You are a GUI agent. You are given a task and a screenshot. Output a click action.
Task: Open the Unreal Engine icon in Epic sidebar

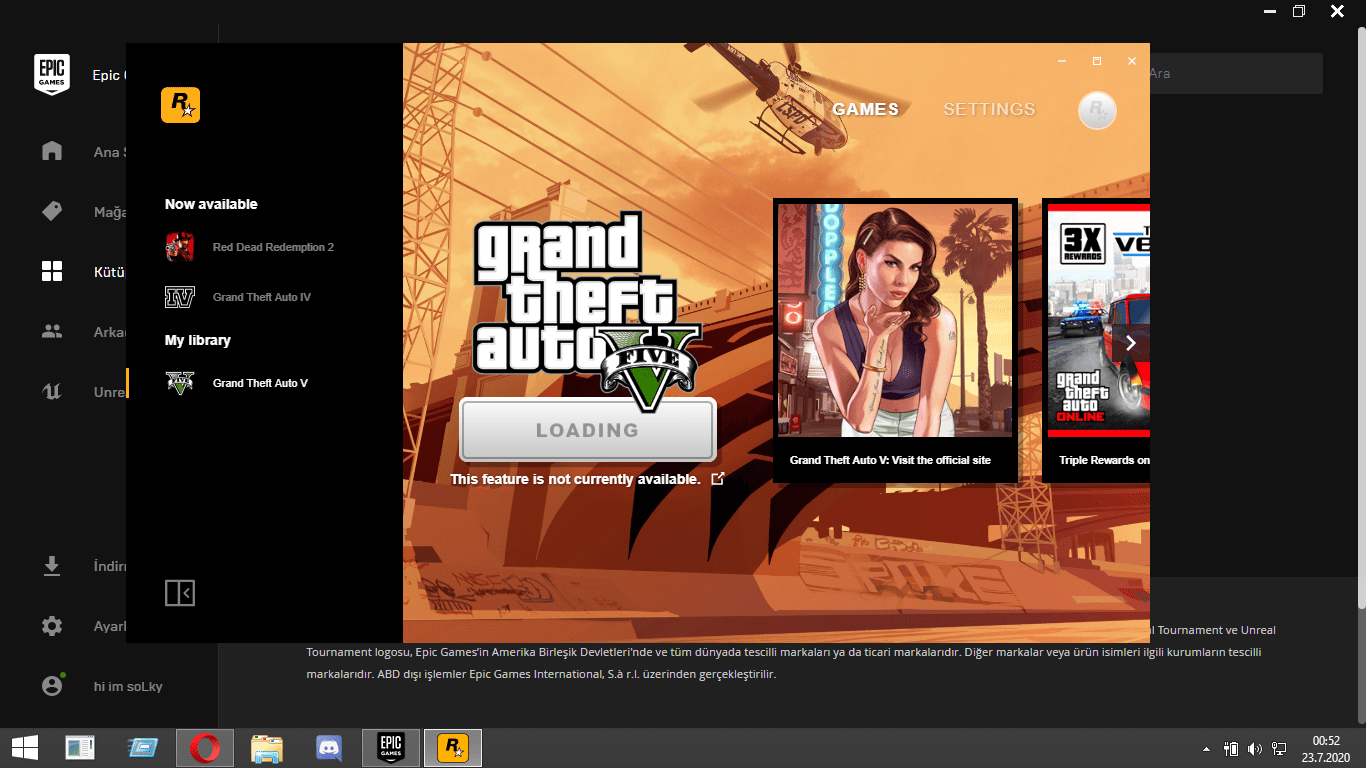coord(52,391)
